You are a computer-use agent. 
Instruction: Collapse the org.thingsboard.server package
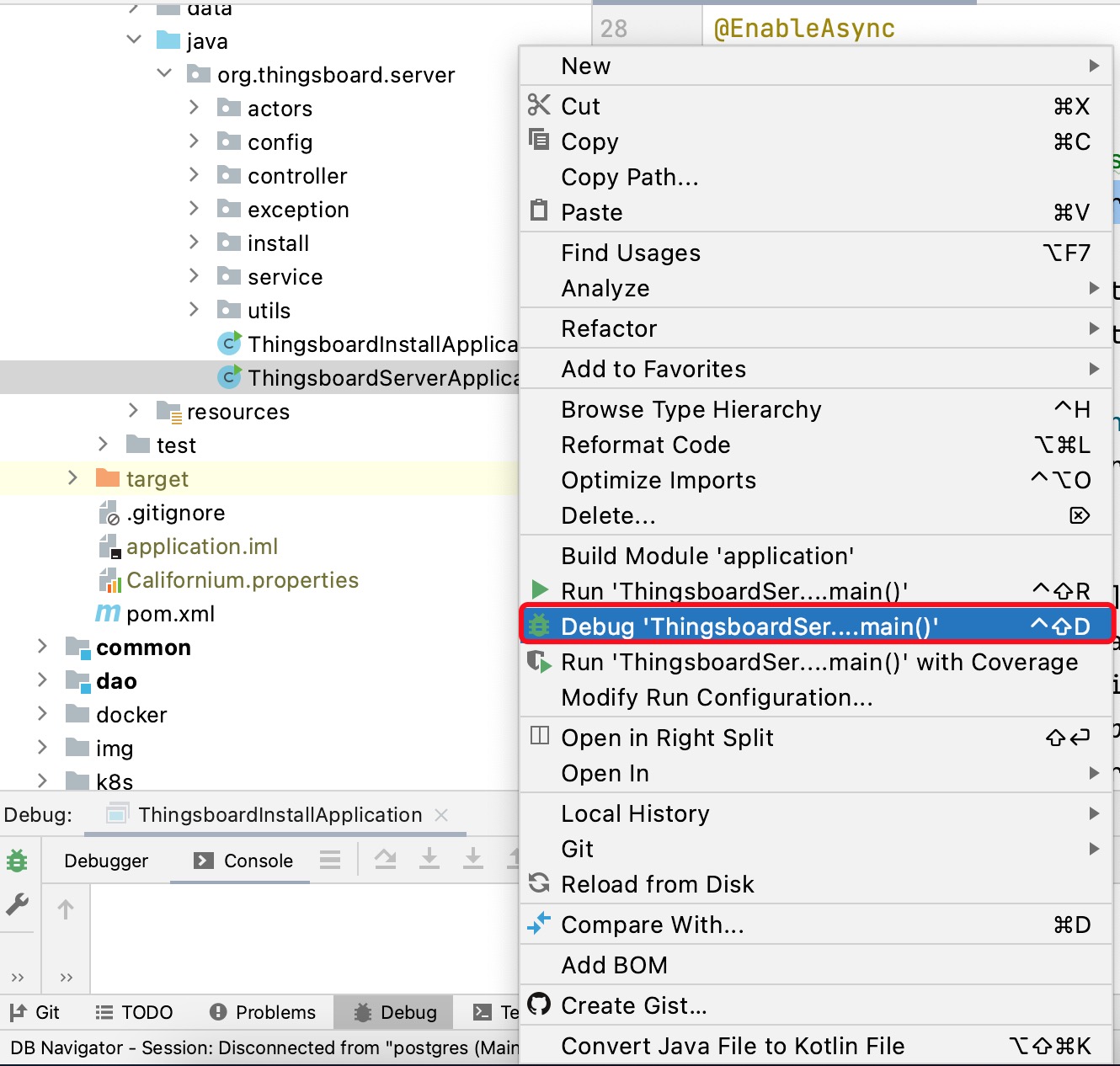(164, 73)
